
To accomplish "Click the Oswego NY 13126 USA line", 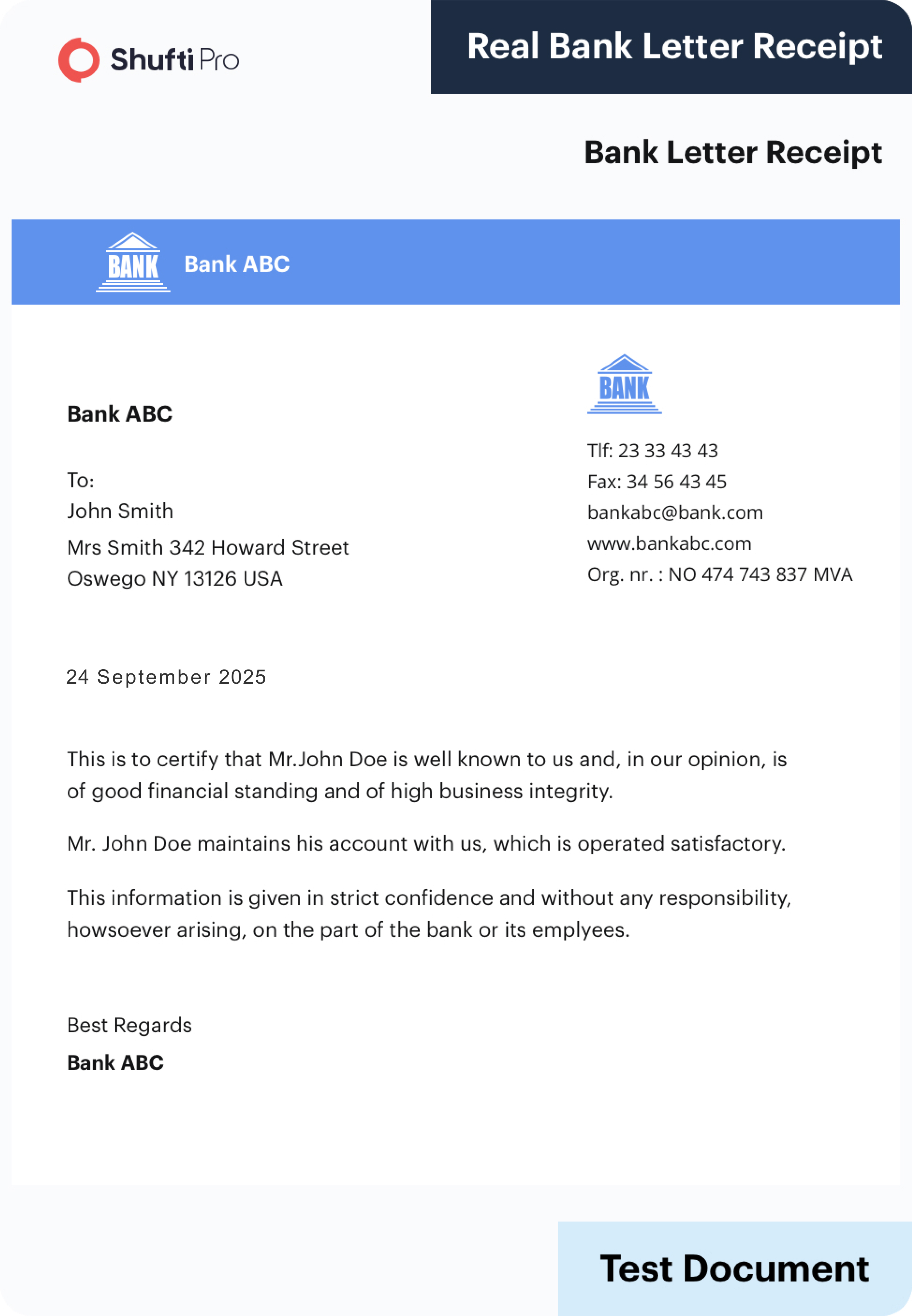I will [x=175, y=579].
